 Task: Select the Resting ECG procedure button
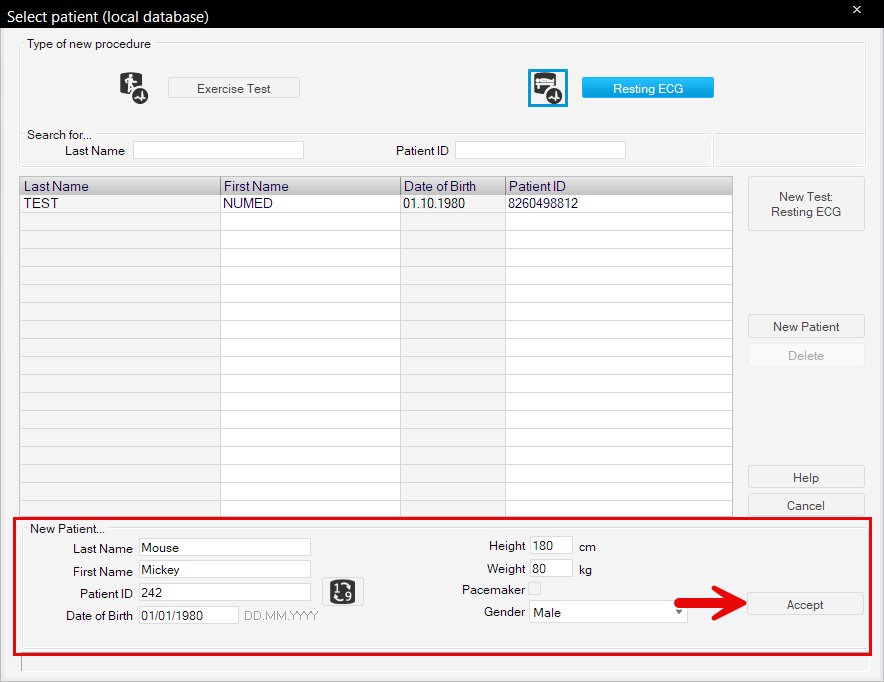tap(648, 88)
